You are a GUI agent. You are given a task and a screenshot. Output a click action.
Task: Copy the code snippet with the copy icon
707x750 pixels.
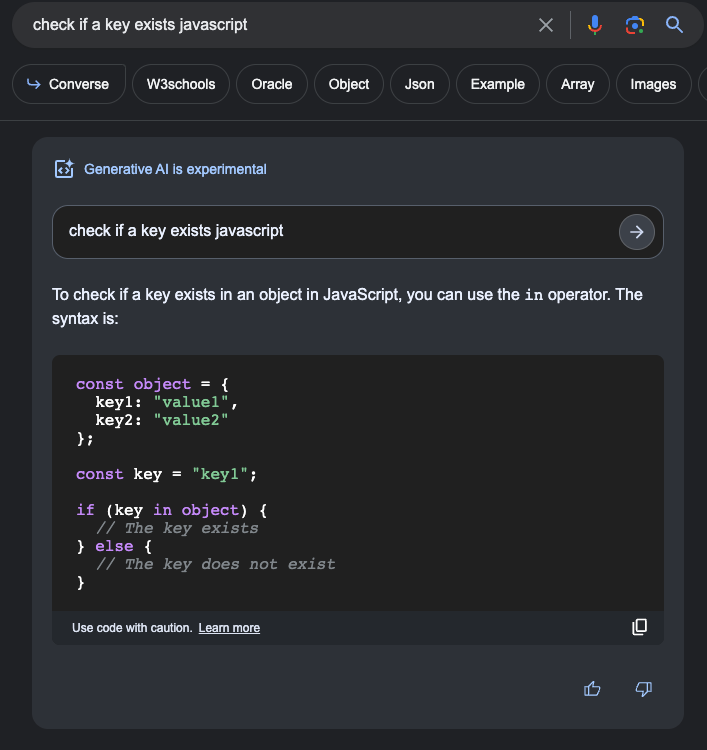pyautogui.click(x=639, y=627)
